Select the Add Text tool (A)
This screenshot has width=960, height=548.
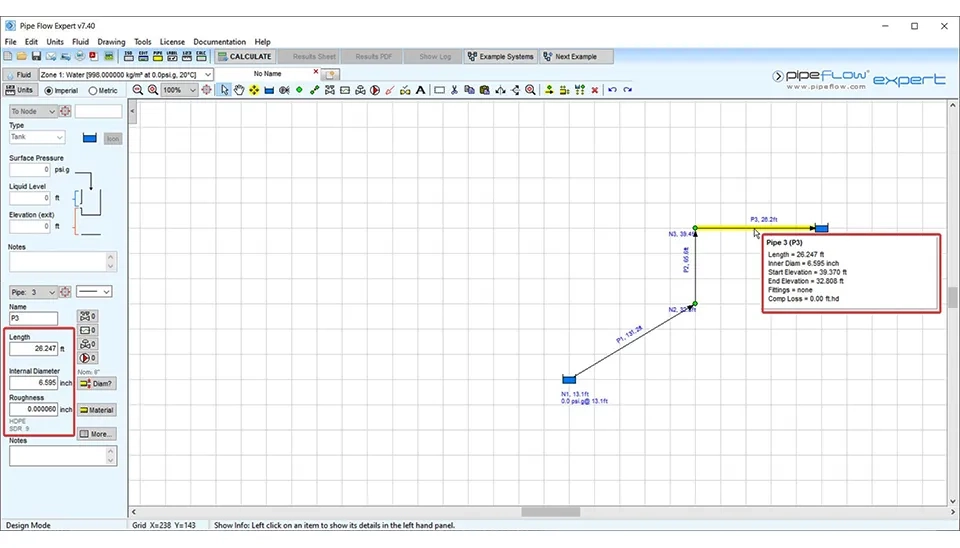[x=421, y=90]
